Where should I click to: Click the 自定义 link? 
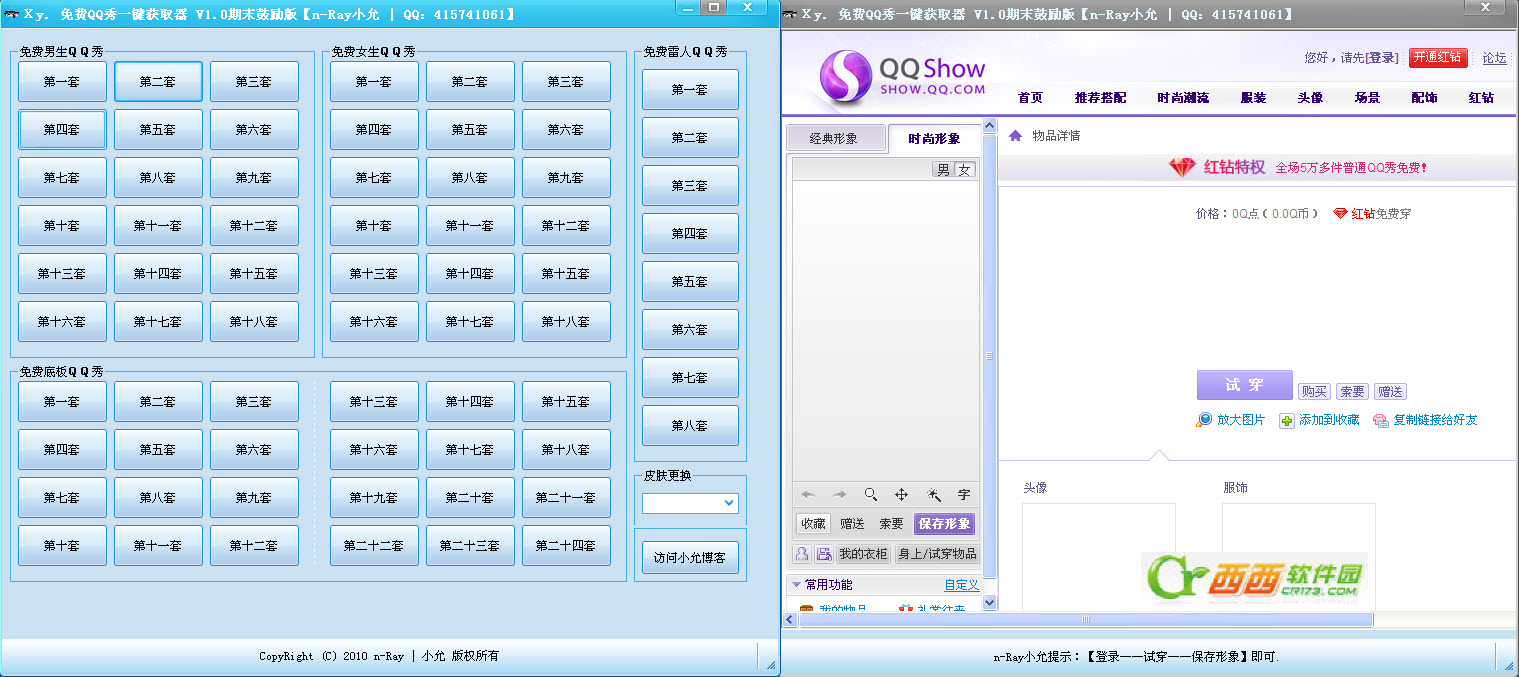click(962, 585)
